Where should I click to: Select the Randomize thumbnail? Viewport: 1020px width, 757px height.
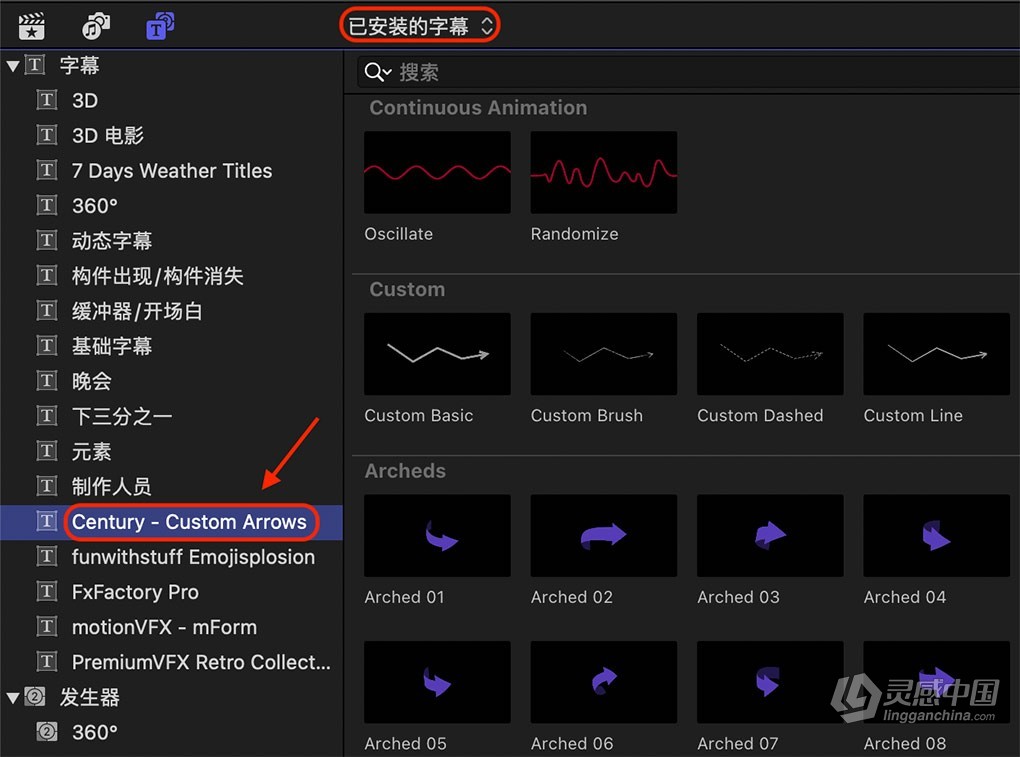pos(604,172)
